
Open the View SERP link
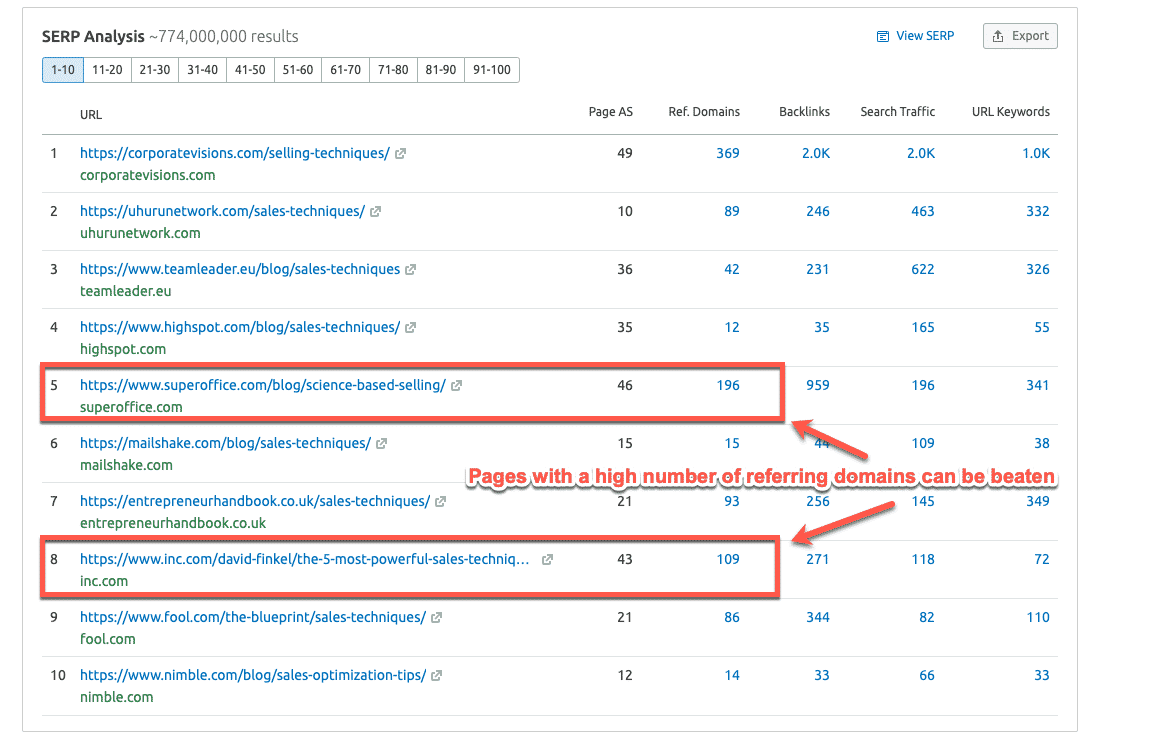coord(915,36)
